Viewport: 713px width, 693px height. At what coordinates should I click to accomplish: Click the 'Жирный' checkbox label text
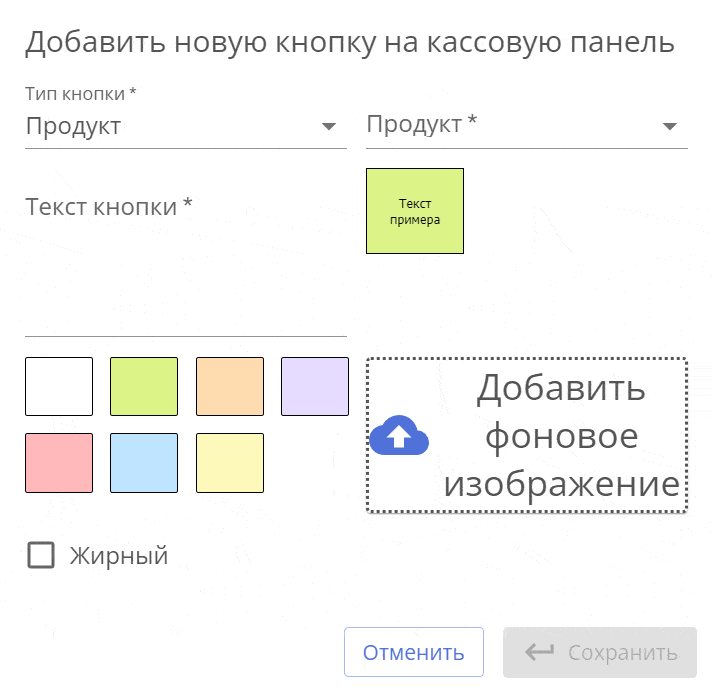(x=118, y=556)
